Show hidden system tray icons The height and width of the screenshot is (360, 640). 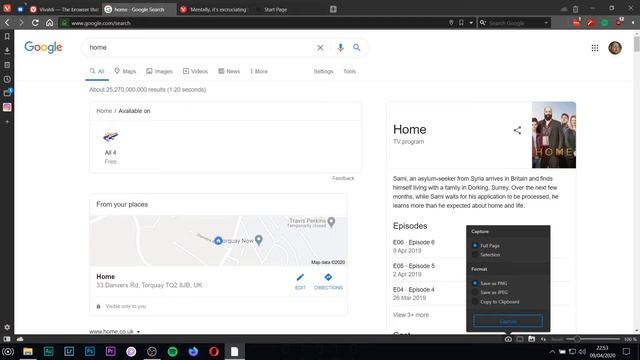552,351
